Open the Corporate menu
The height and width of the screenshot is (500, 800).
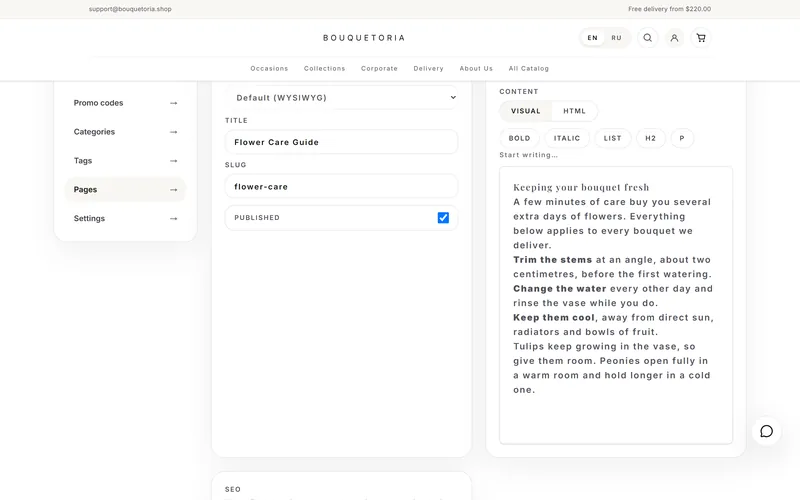379,68
